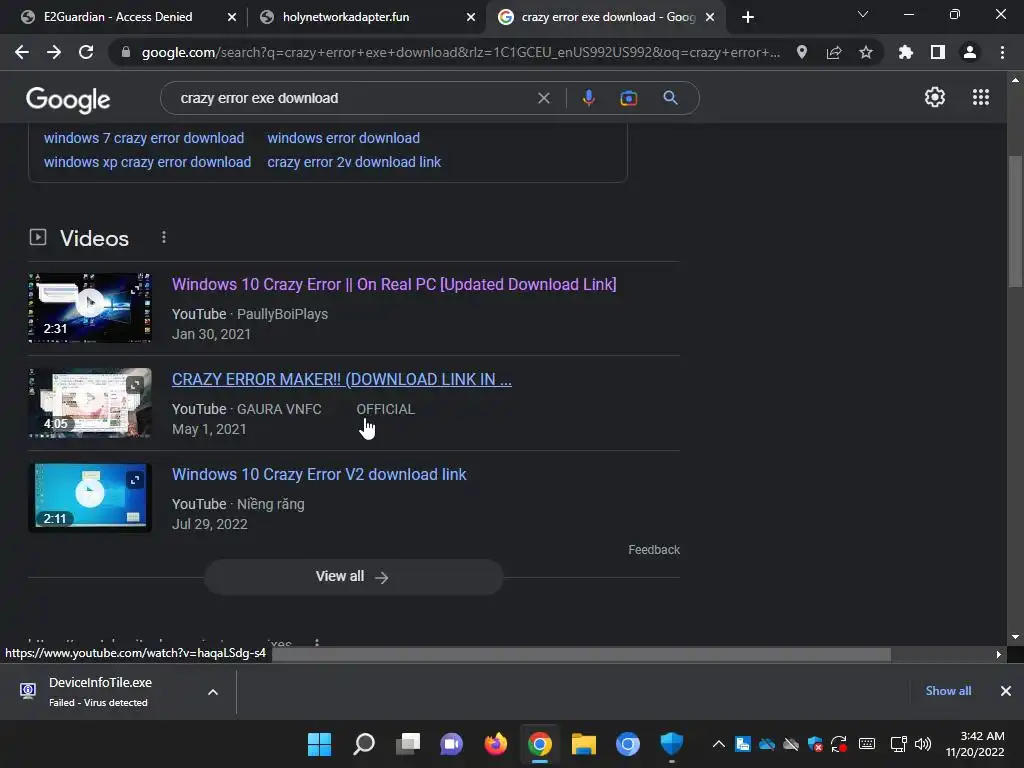Open the Chrome icon on taskbar

[539, 744]
